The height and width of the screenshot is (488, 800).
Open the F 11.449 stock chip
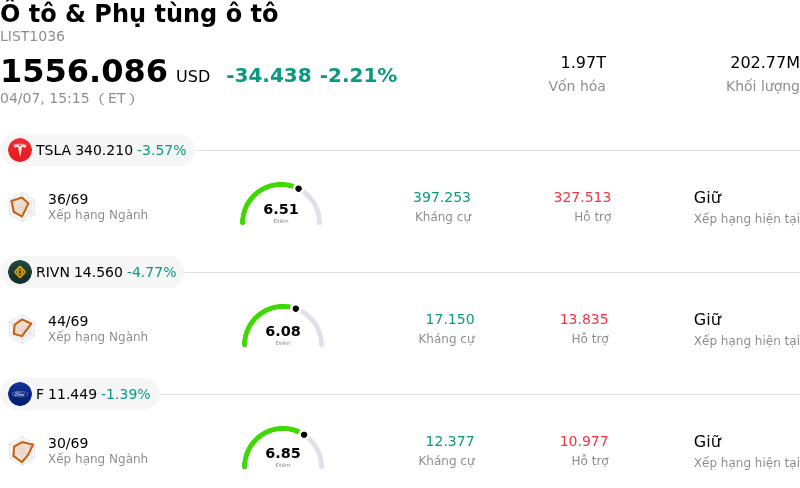click(80, 394)
